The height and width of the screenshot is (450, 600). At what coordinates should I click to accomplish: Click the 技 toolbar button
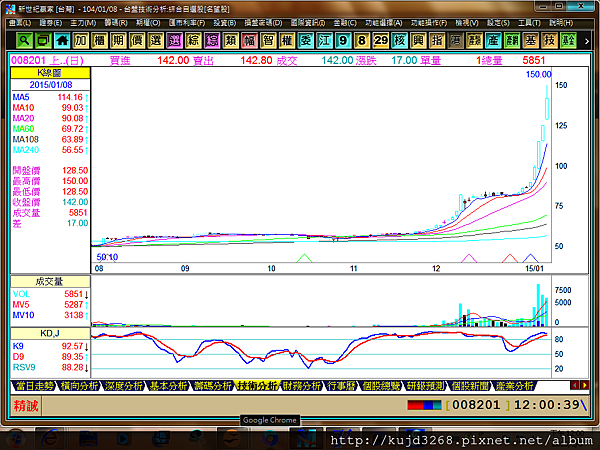[x=549, y=40]
